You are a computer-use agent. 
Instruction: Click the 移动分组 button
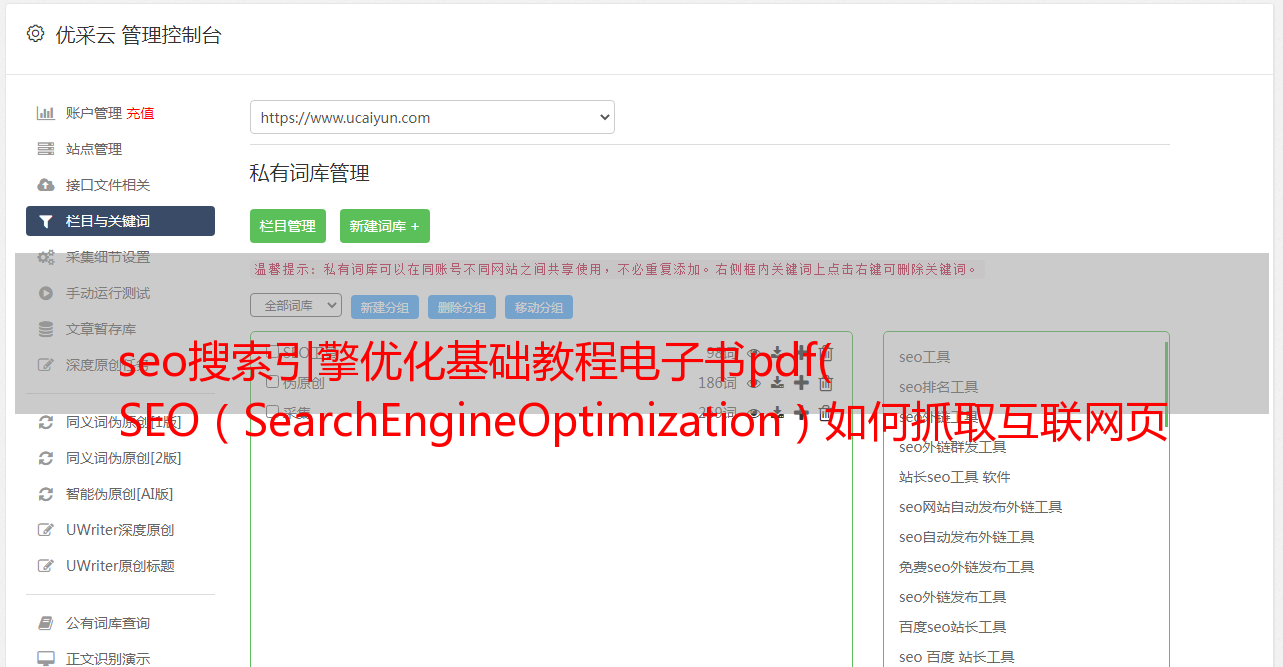(x=539, y=307)
